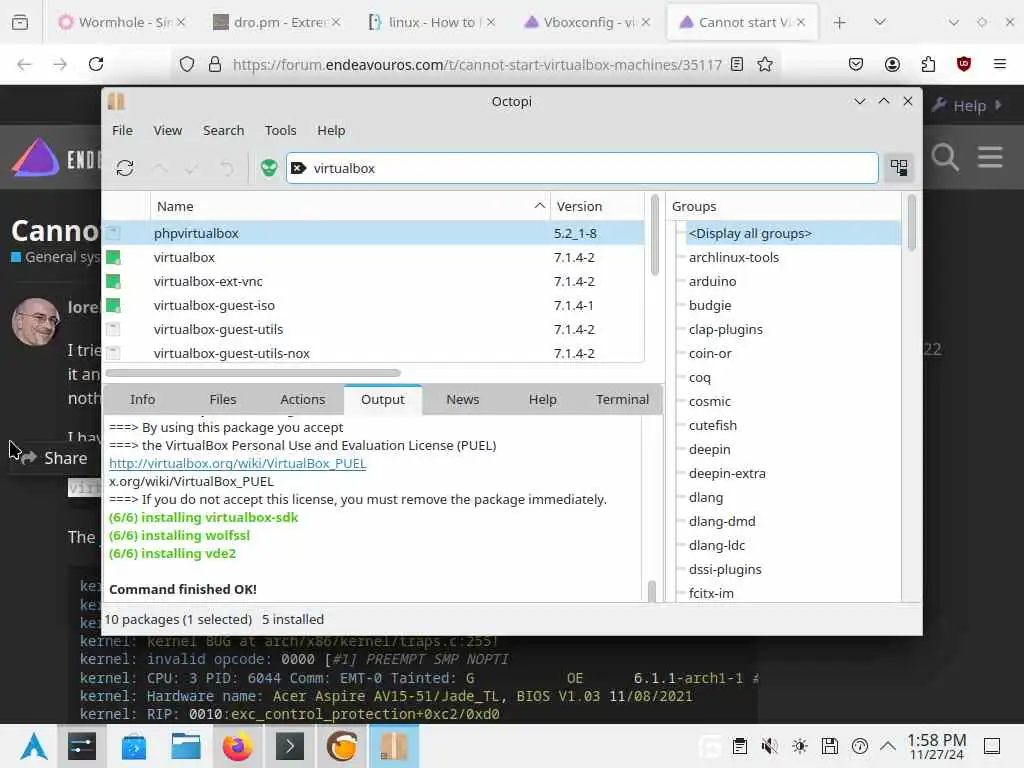
Task: Open the Search menu in Octopi
Action: coord(223,131)
